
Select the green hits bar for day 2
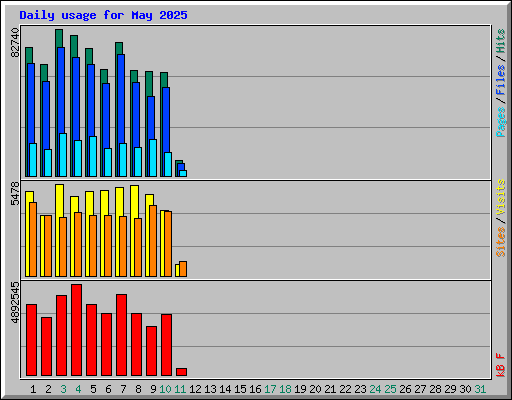(43, 73)
